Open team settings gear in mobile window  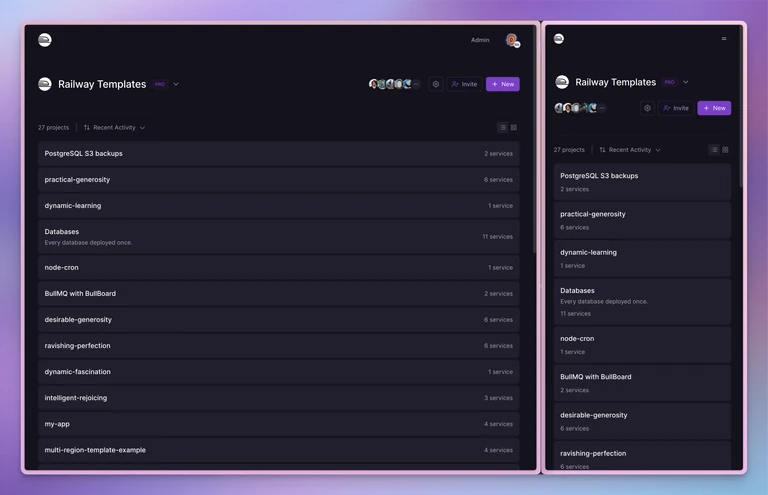[x=648, y=108]
